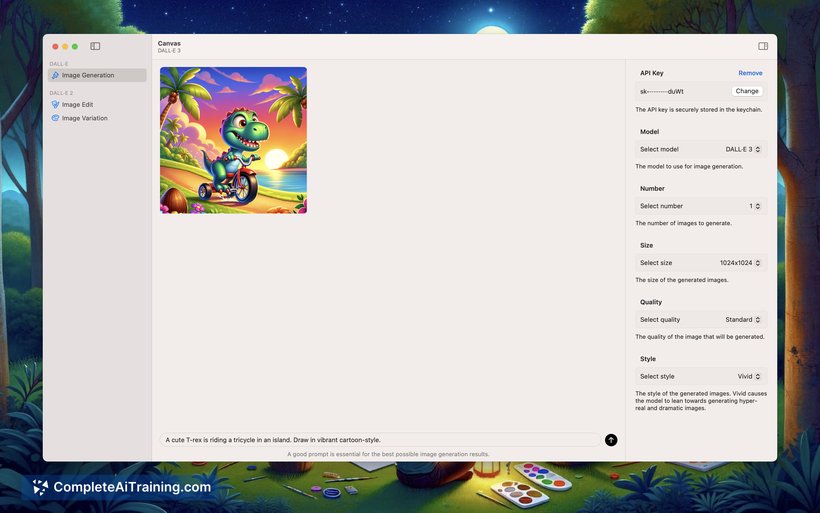Select Image Variation in the sidebar

[x=84, y=118]
